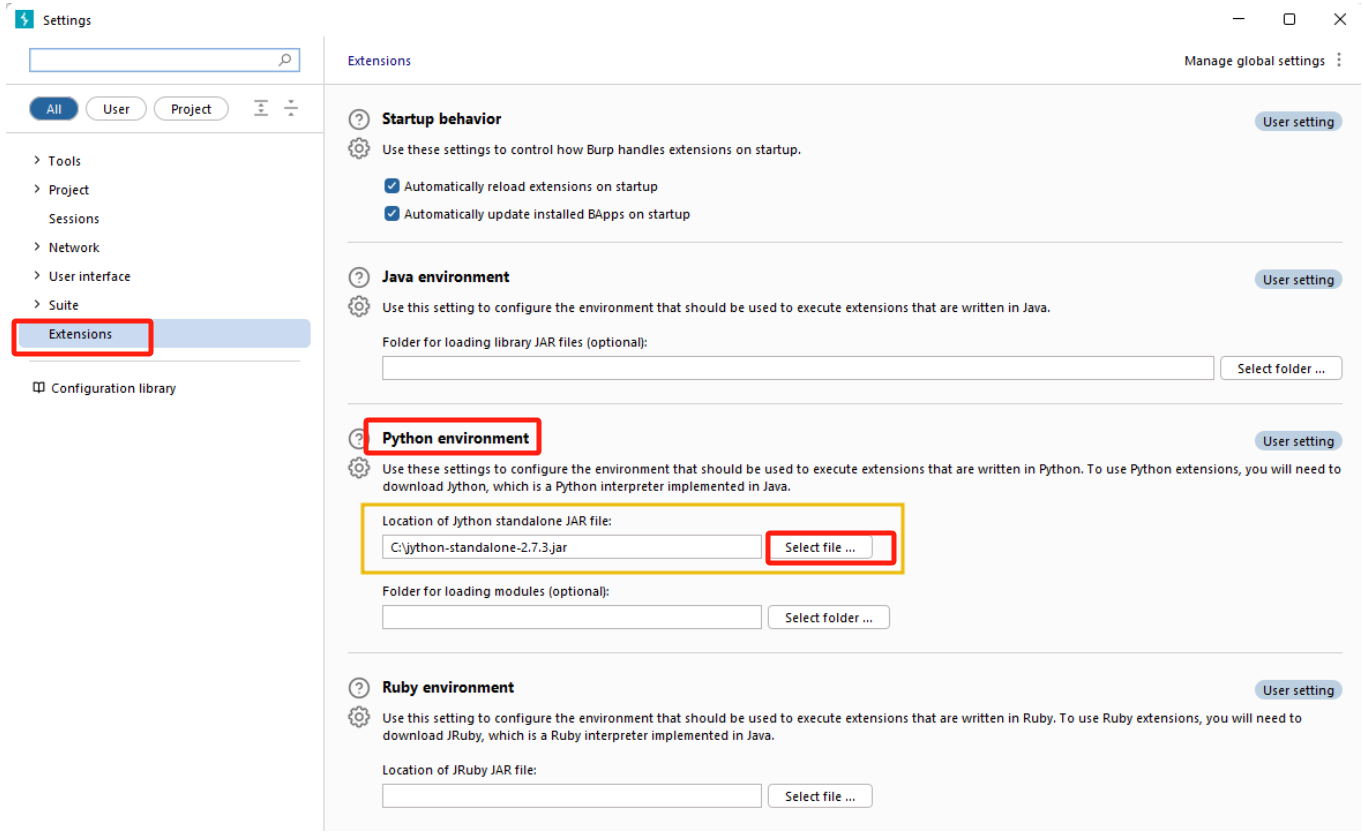Click the help icon beside Startup behavior
Image resolution: width=1363 pixels, height=835 pixels.
[359, 119]
